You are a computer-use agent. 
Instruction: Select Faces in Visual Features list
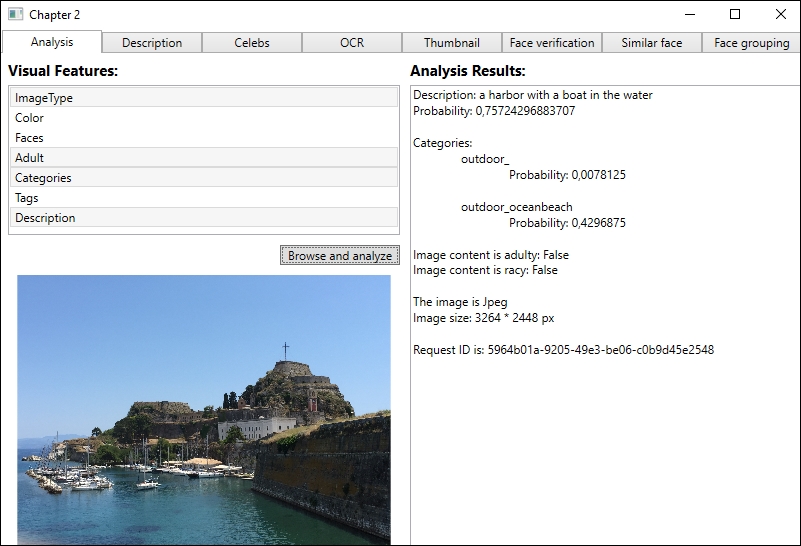[204, 137]
